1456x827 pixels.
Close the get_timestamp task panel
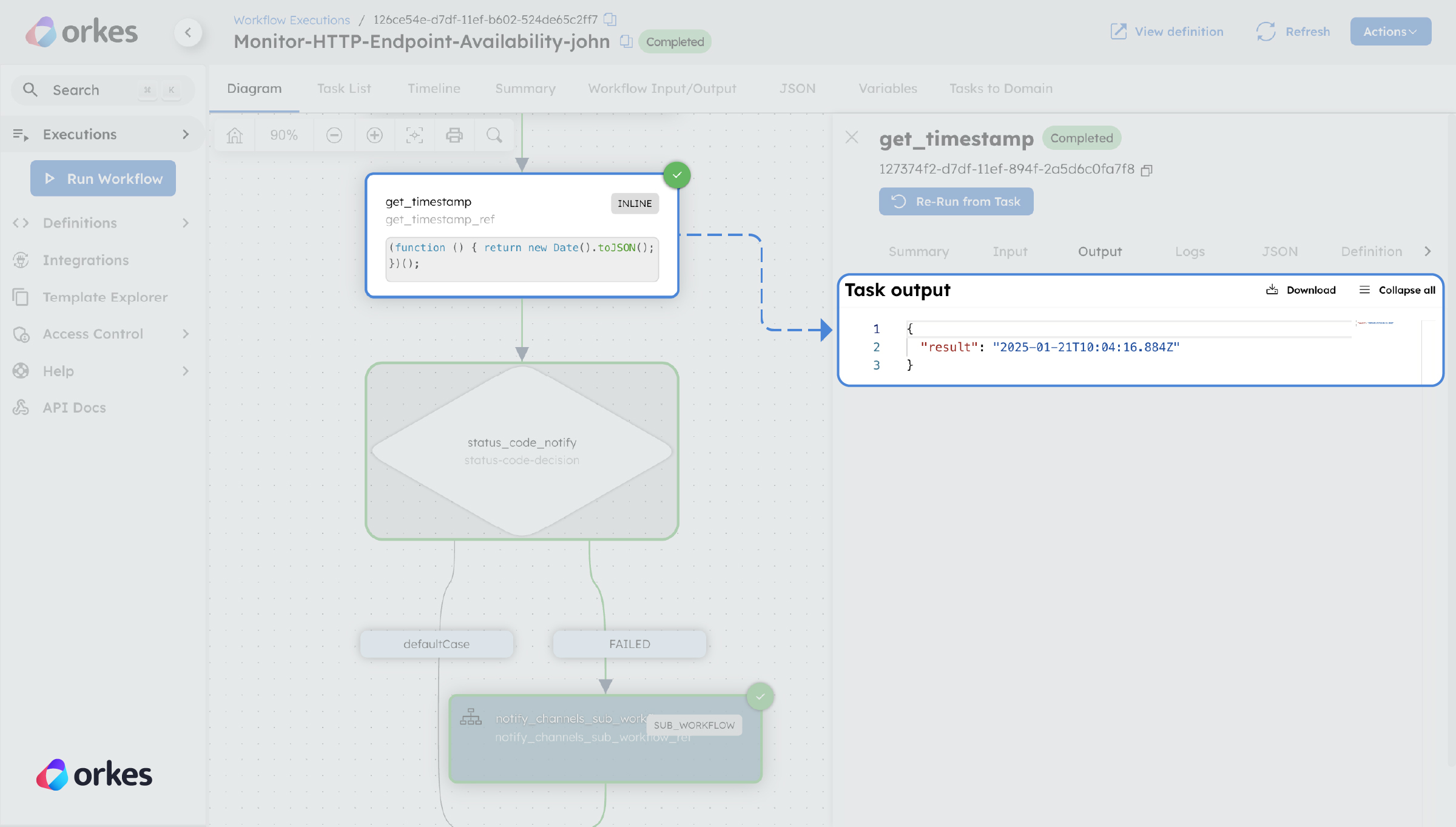pos(852,138)
